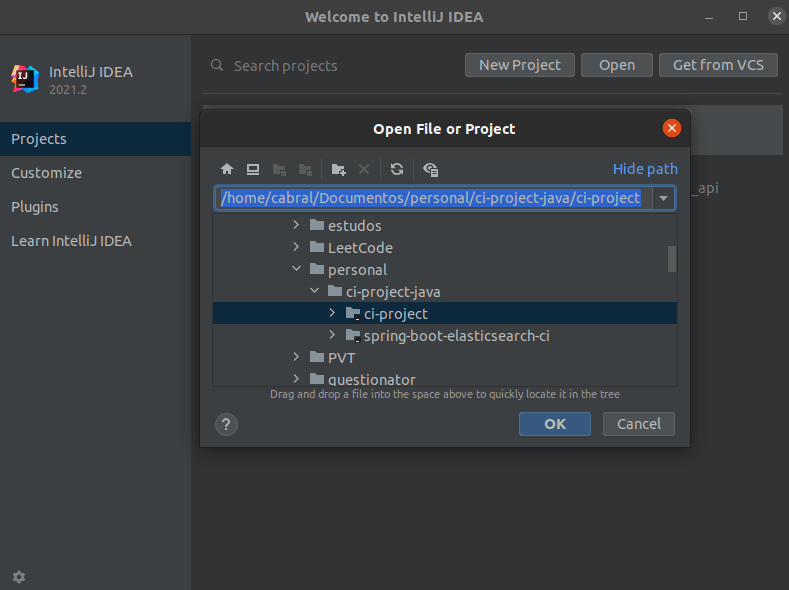Click New Project in Welcome window
Viewport: 789px width, 590px height.
[519, 65]
